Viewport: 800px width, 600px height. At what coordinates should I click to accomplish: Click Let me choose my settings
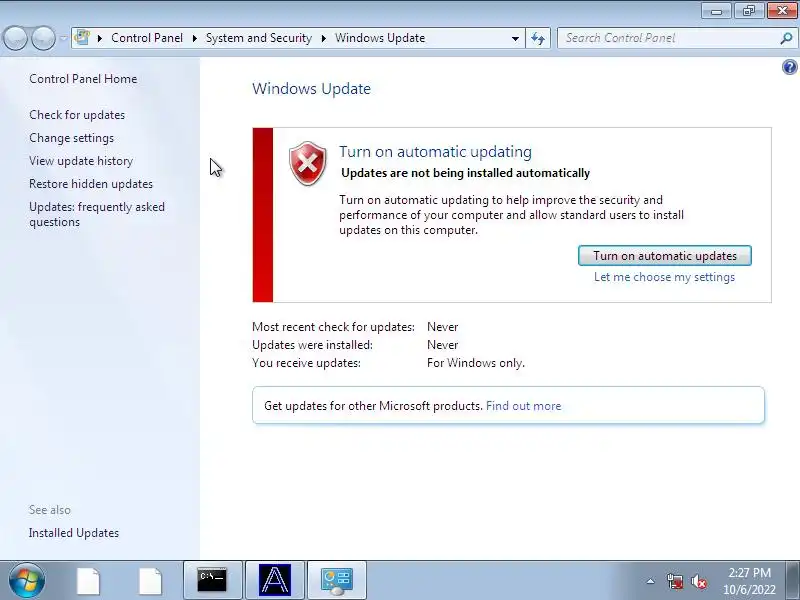coord(664,277)
